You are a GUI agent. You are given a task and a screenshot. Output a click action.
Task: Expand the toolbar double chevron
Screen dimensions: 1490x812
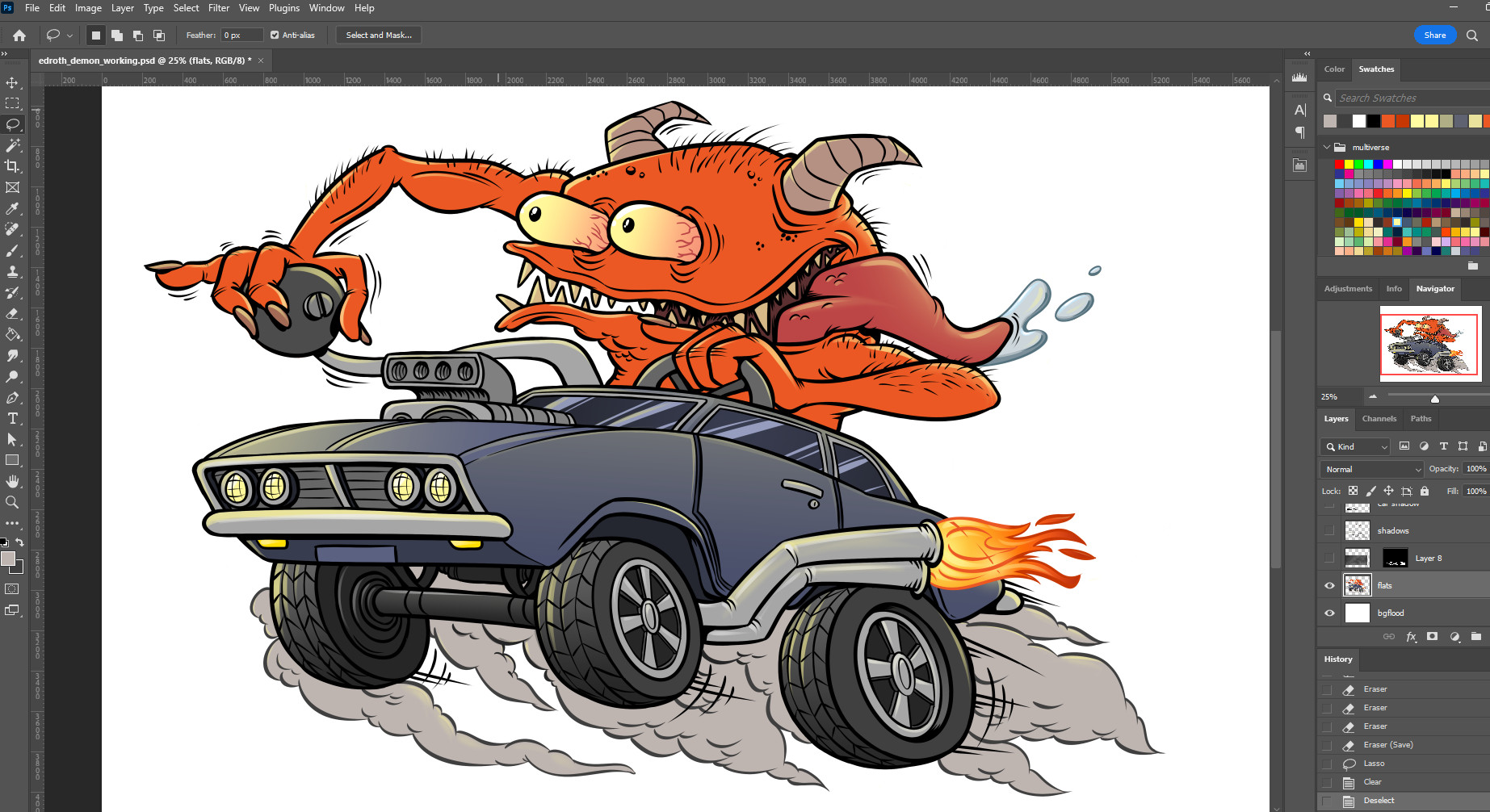4,53
